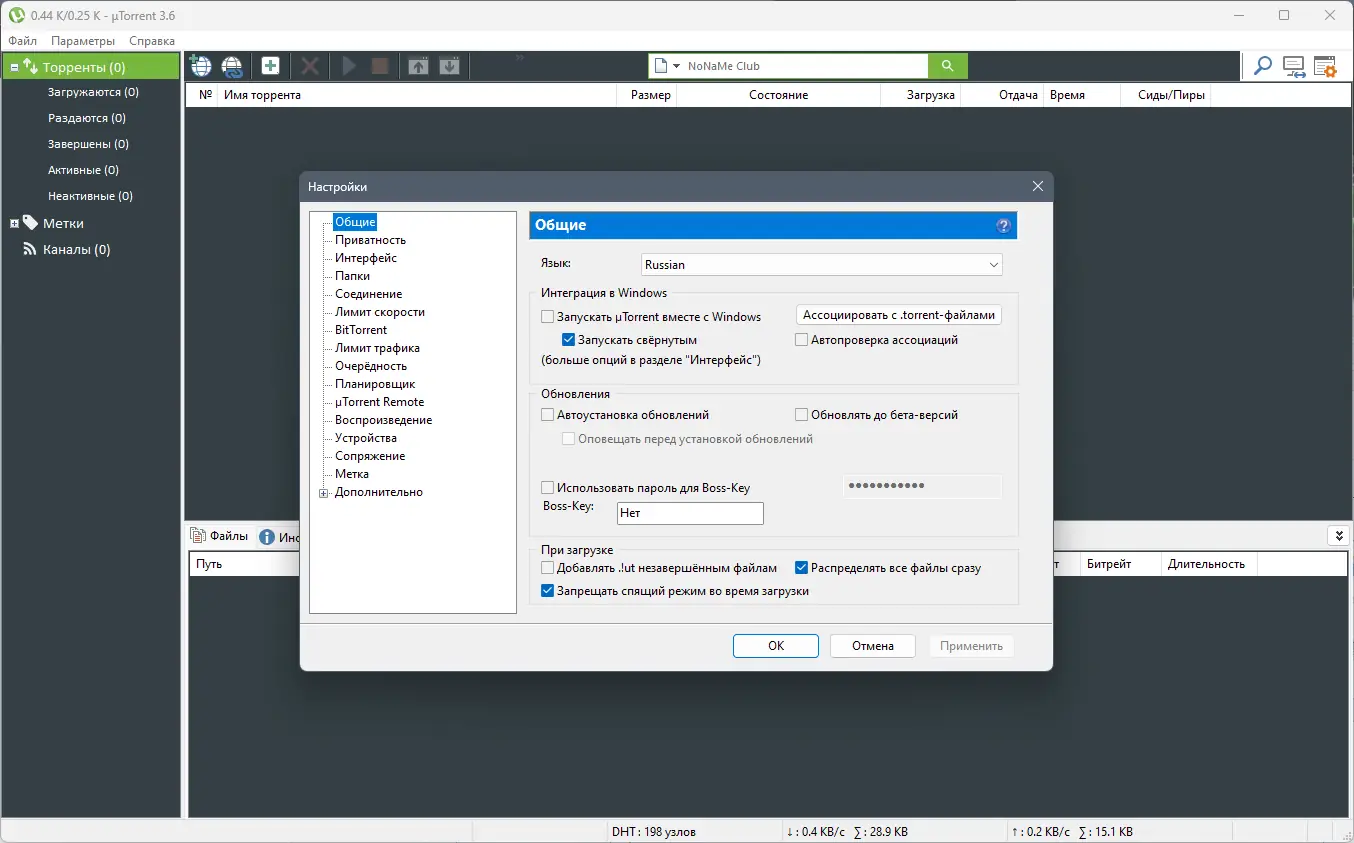Click the bottom panel collapse chevron
This screenshot has height=843, width=1354.
coord(1337,536)
